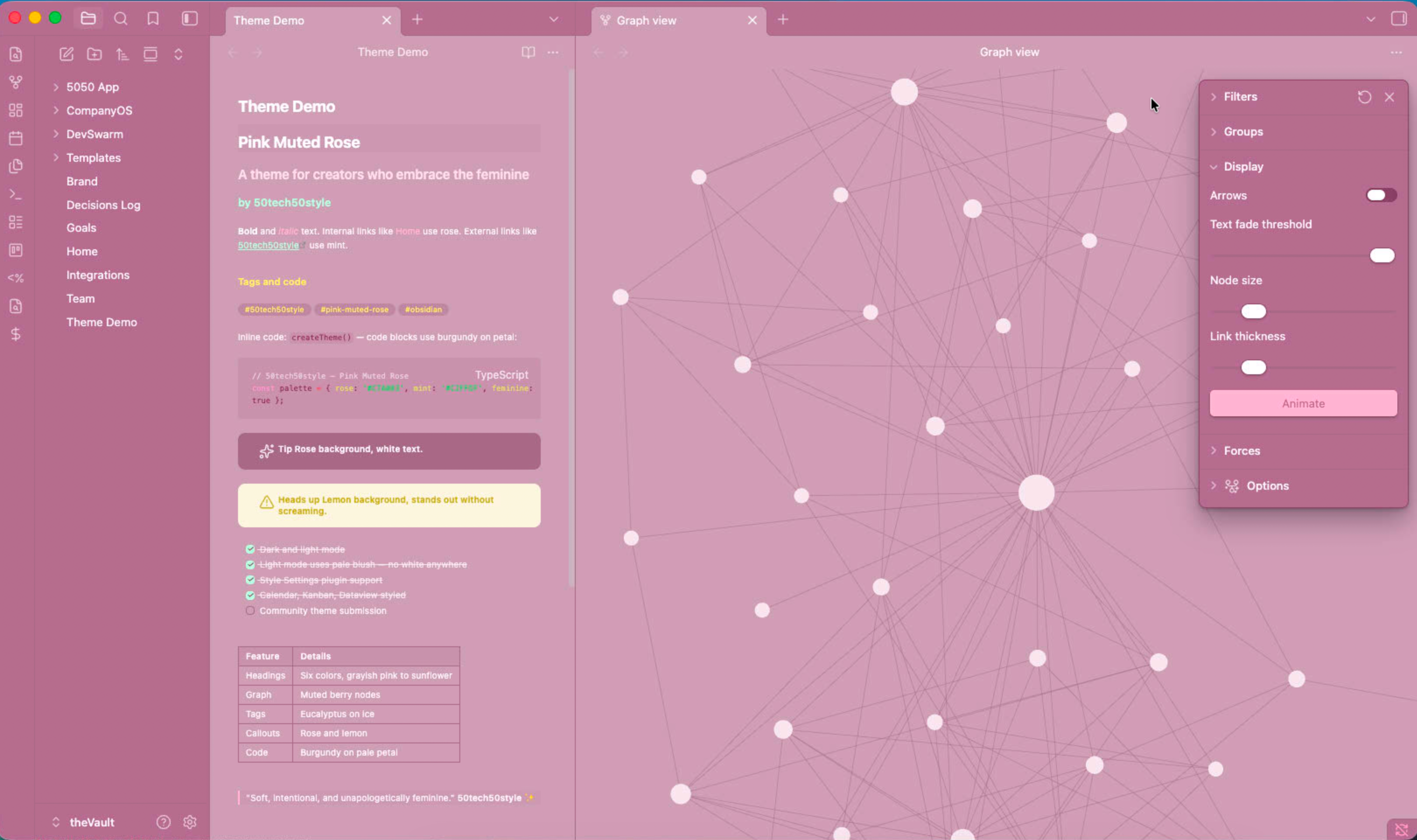This screenshot has width=1417, height=840.
Task: Open graph view icon in left ribbon
Action: tap(16, 82)
